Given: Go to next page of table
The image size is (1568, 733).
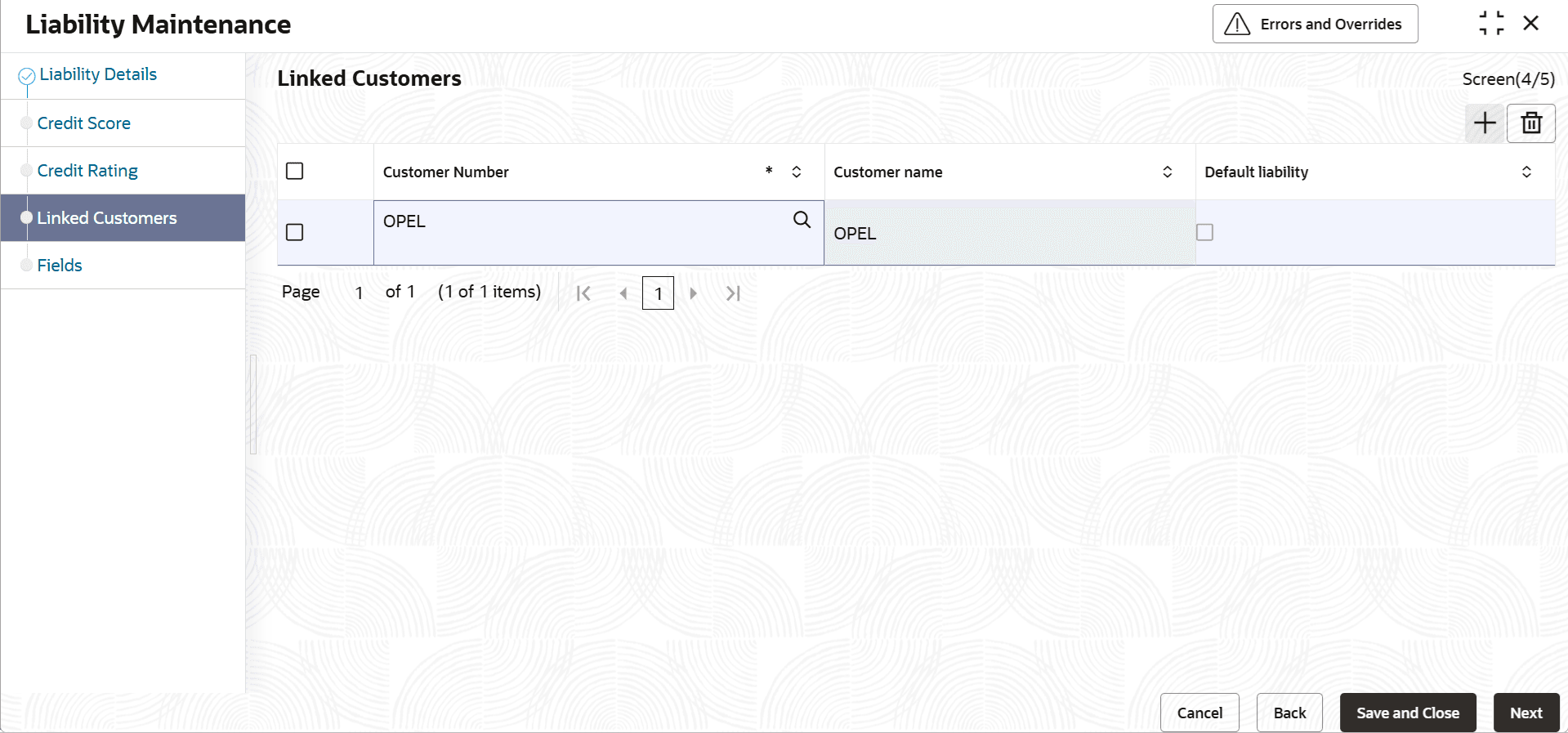Looking at the screenshot, I should tap(693, 293).
